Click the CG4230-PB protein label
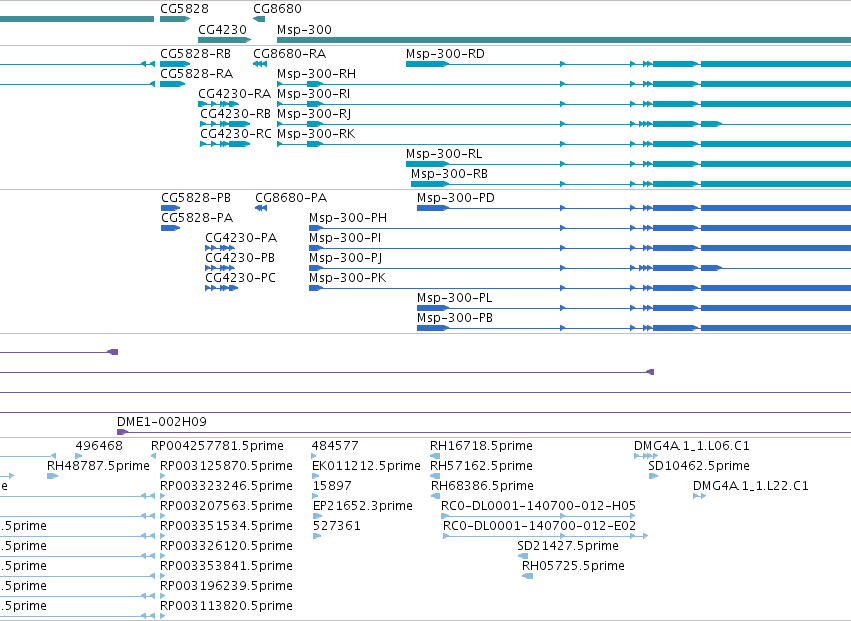The height and width of the screenshot is (621, 851). (240, 258)
